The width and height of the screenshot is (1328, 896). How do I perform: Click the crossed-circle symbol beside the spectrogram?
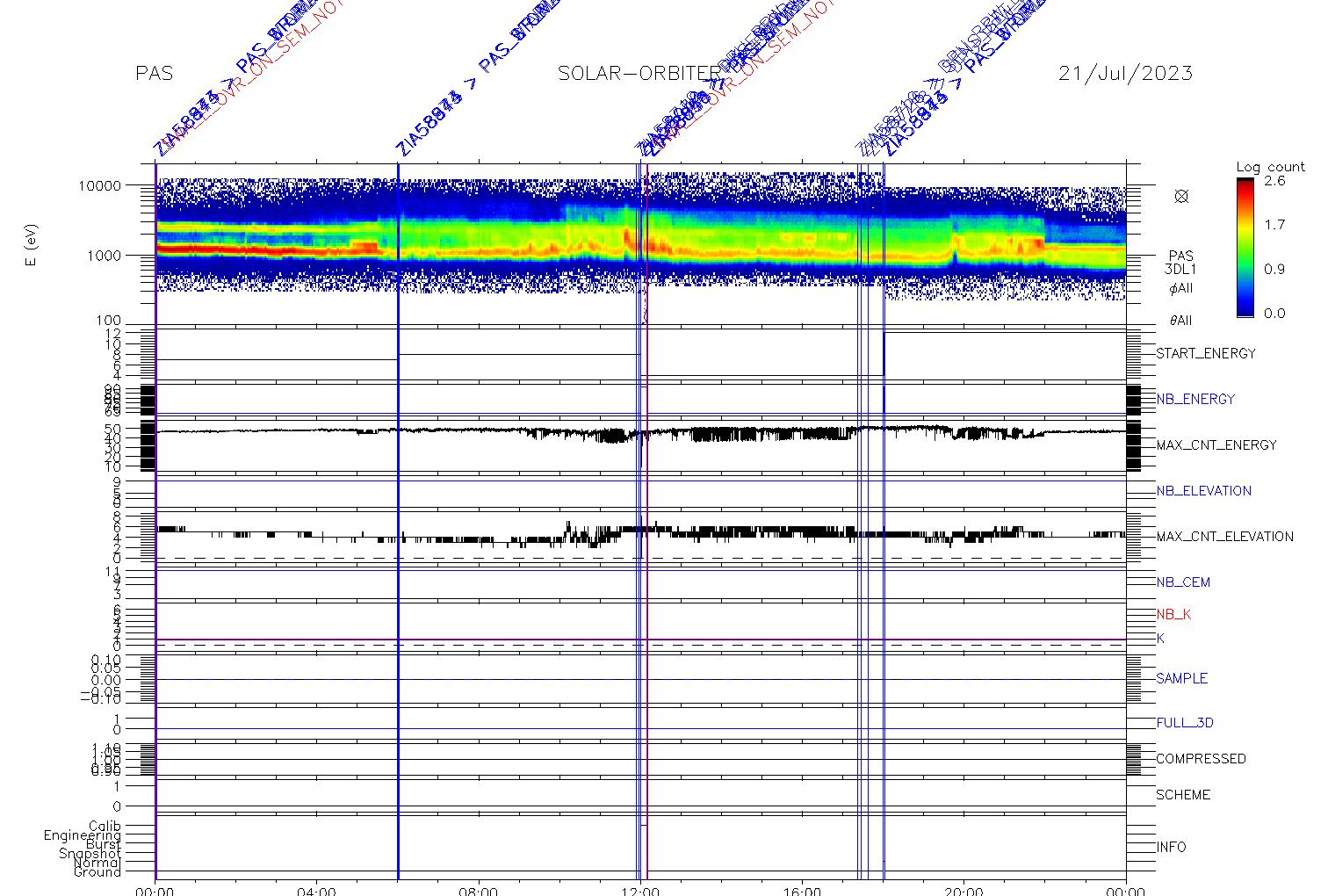[x=1181, y=197]
